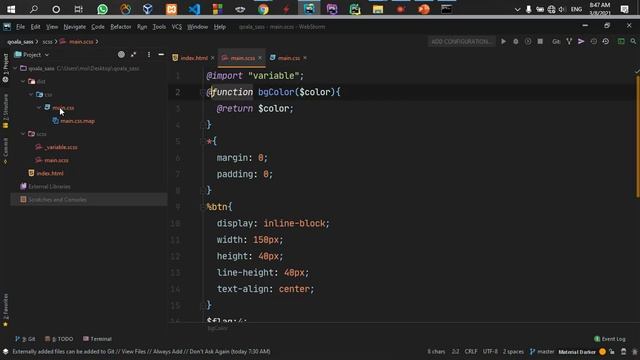Open the Navigate menu

click(x=75, y=27)
